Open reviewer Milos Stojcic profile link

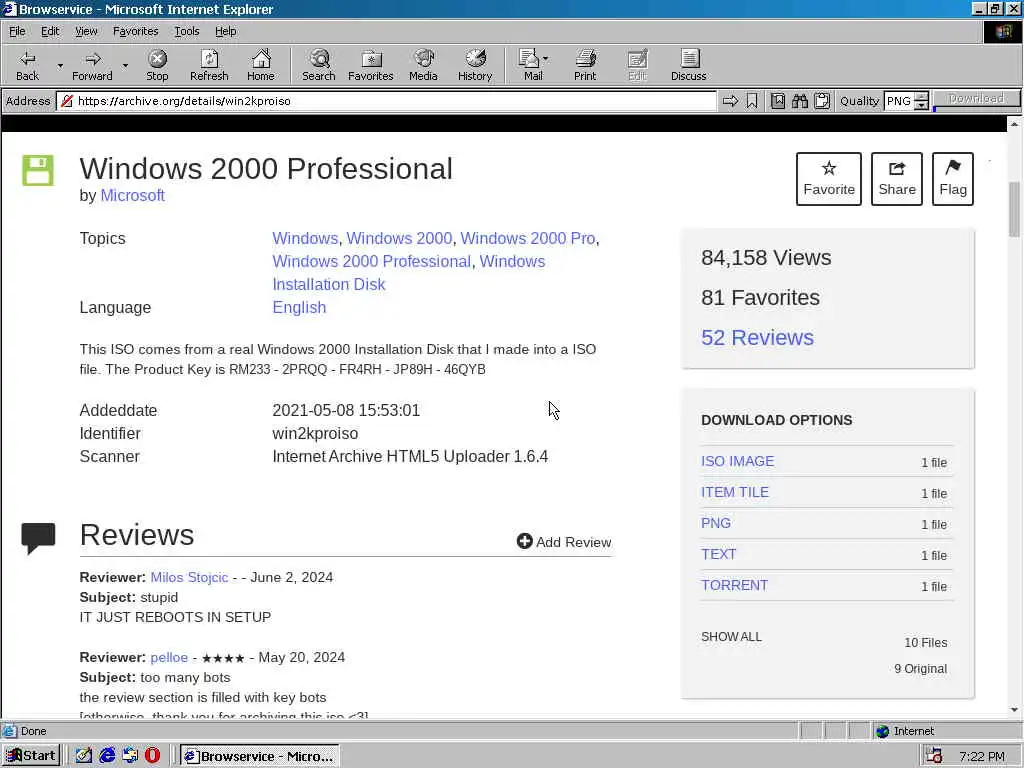pos(189,577)
